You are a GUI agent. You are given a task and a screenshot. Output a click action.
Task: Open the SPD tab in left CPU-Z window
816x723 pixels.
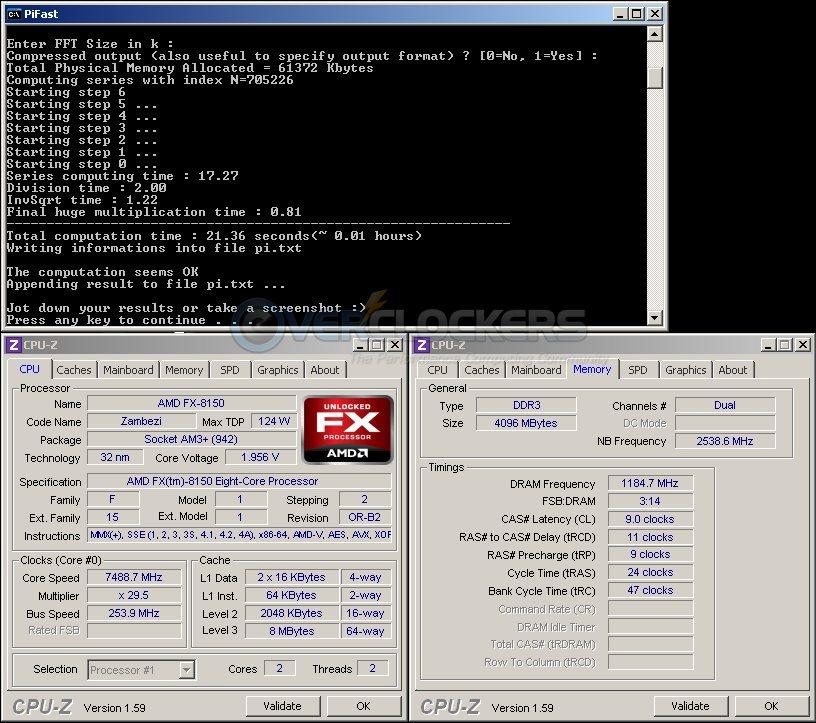click(230, 370)
